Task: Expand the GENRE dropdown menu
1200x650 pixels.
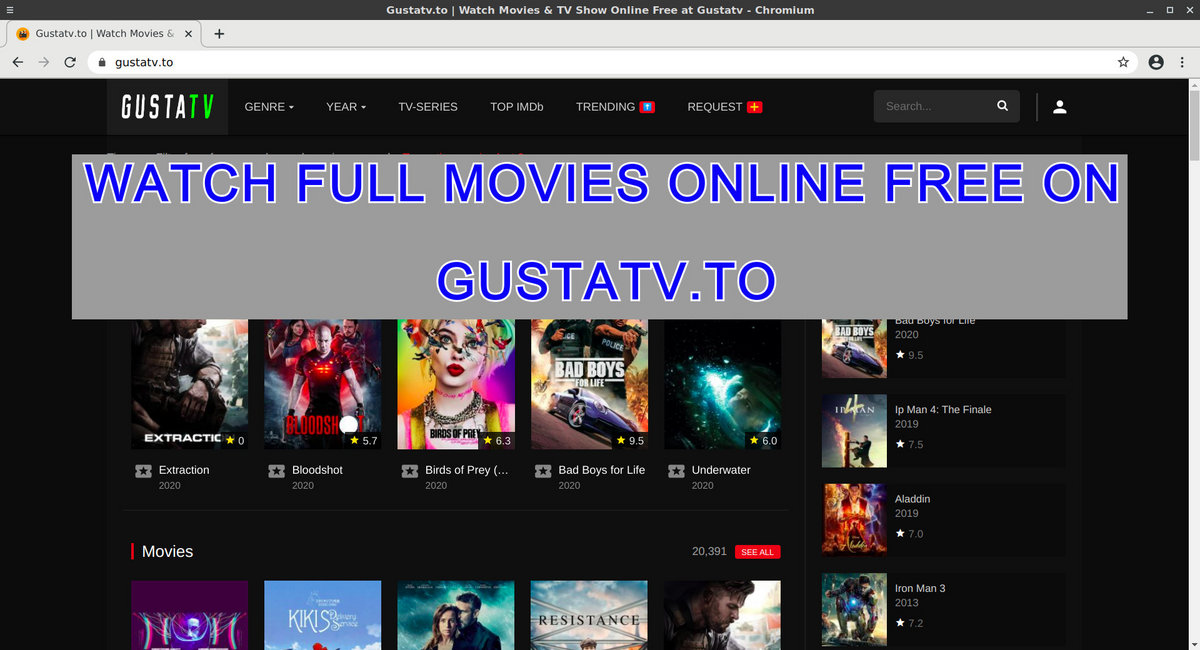Action: click(269, 106)
